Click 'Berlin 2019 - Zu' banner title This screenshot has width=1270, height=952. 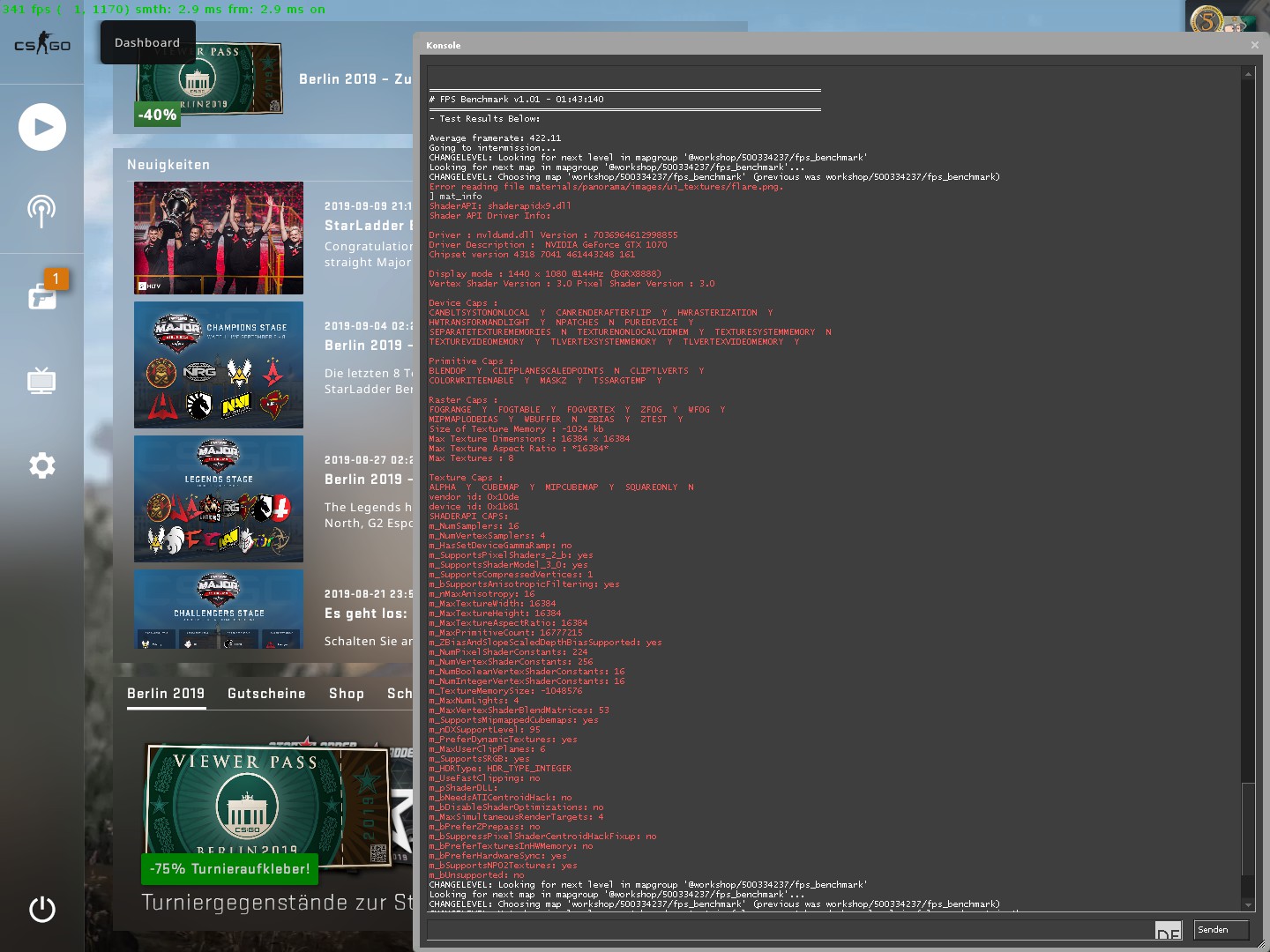[x=355, y=79]
